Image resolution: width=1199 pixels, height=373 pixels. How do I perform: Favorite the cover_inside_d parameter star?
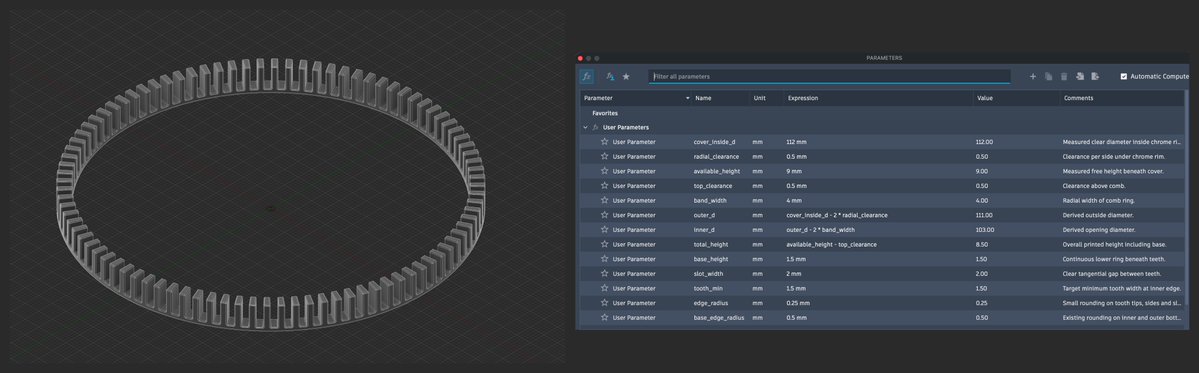click(604, 142)
